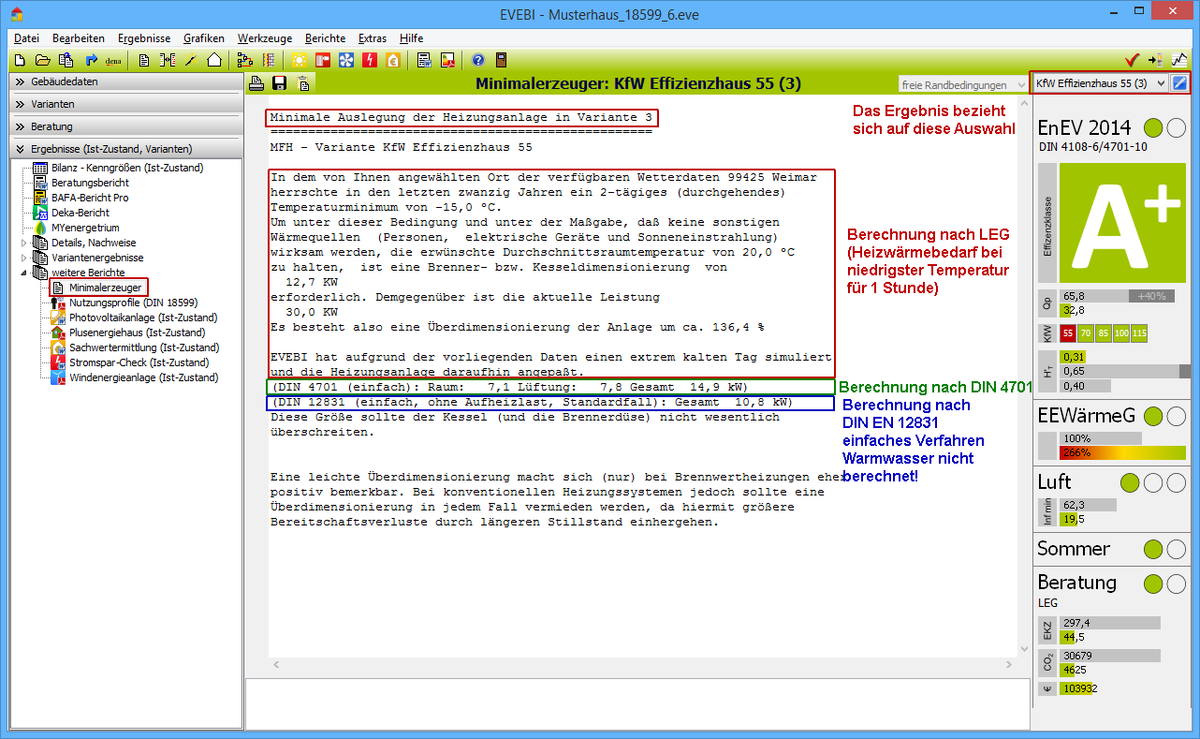Click the brown door icon
1200x739 pixels.
[x=501, y=60]
